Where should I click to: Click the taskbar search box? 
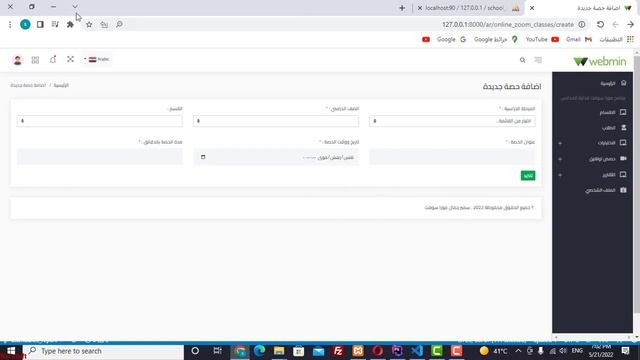point(103,351)
